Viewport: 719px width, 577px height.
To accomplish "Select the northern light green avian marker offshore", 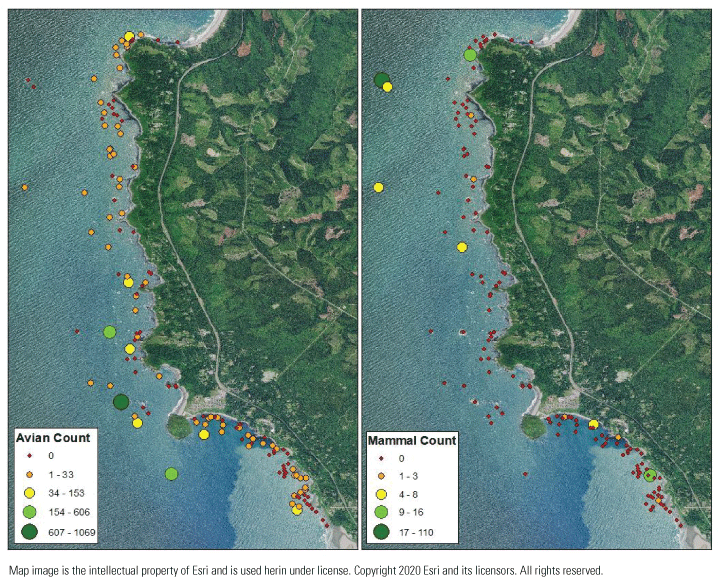I will point(109,331).
